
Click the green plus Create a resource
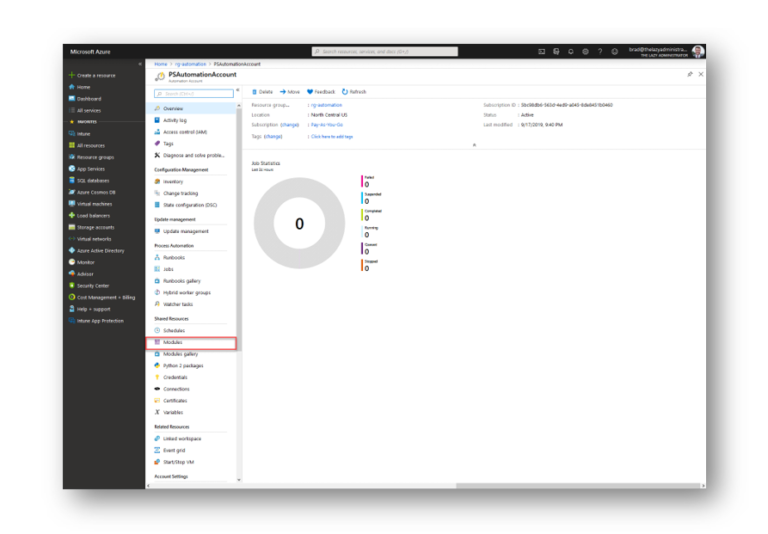[x=72, y=75]
